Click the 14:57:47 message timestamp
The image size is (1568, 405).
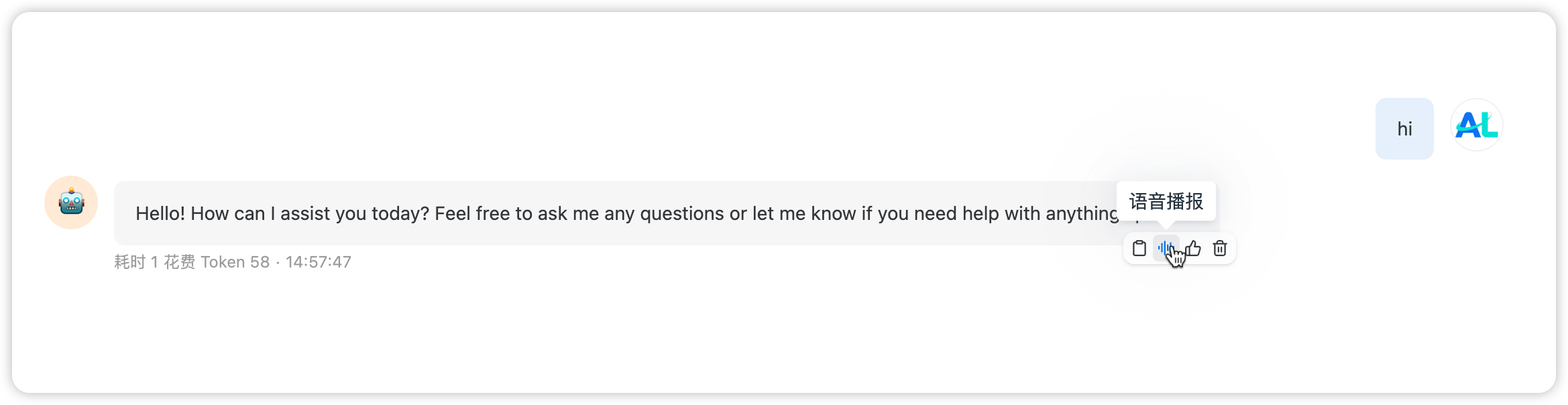tap(319, 262)
